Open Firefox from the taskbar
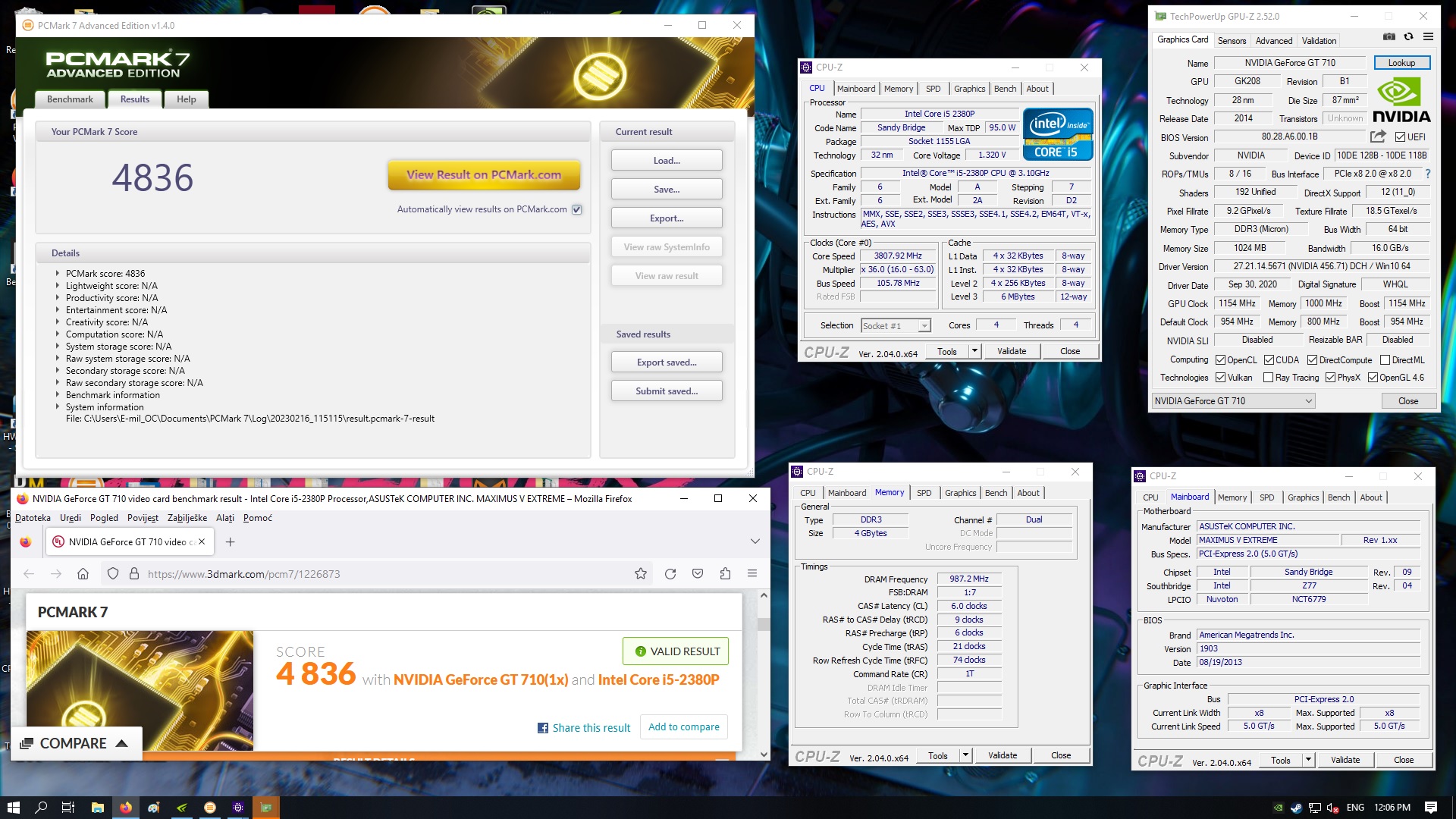Viewport: 1456px width, 819px height. (126, 808)
